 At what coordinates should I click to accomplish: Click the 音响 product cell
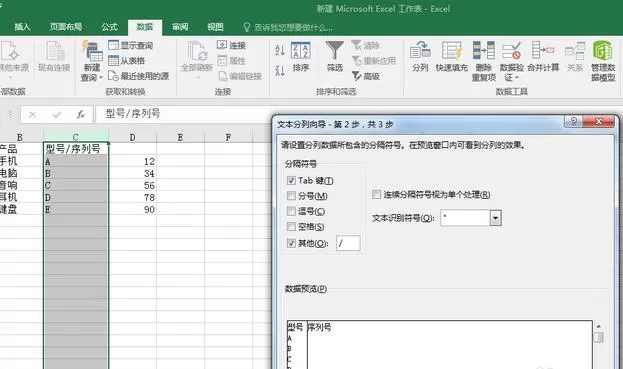coord(21,185)
